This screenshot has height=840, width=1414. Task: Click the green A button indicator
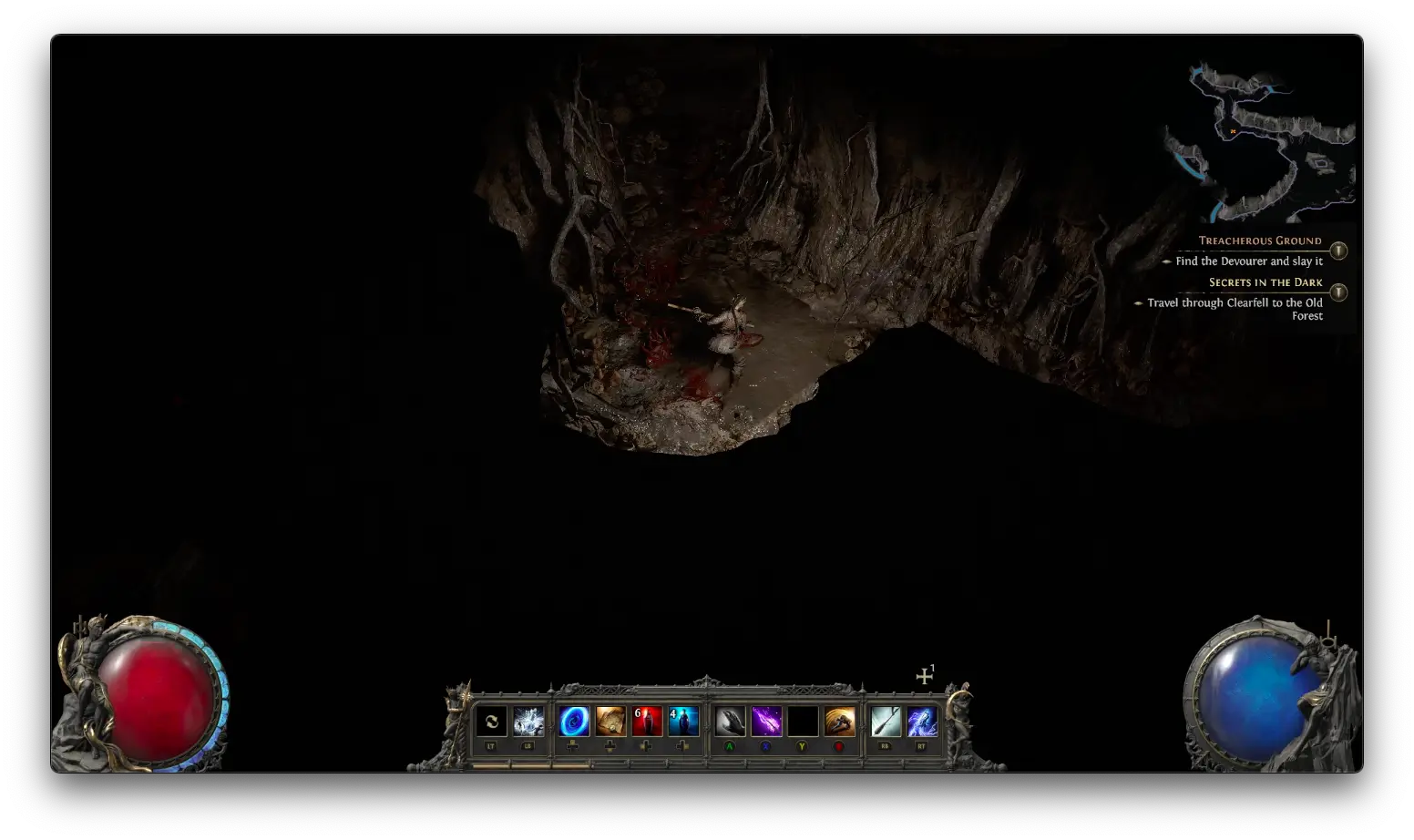click(730, 746)
